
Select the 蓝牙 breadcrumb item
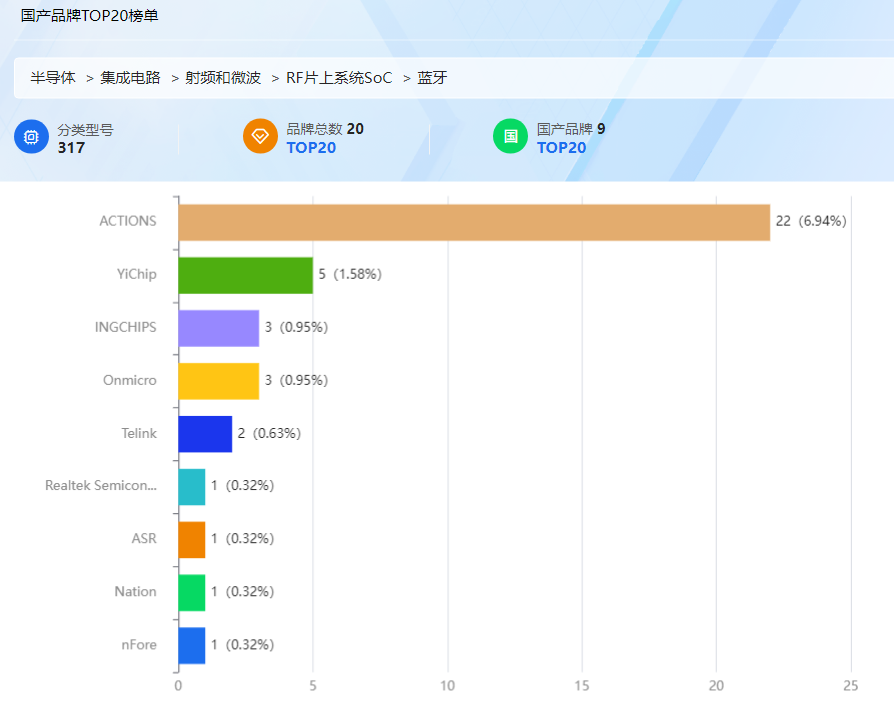tap(432, 78)
